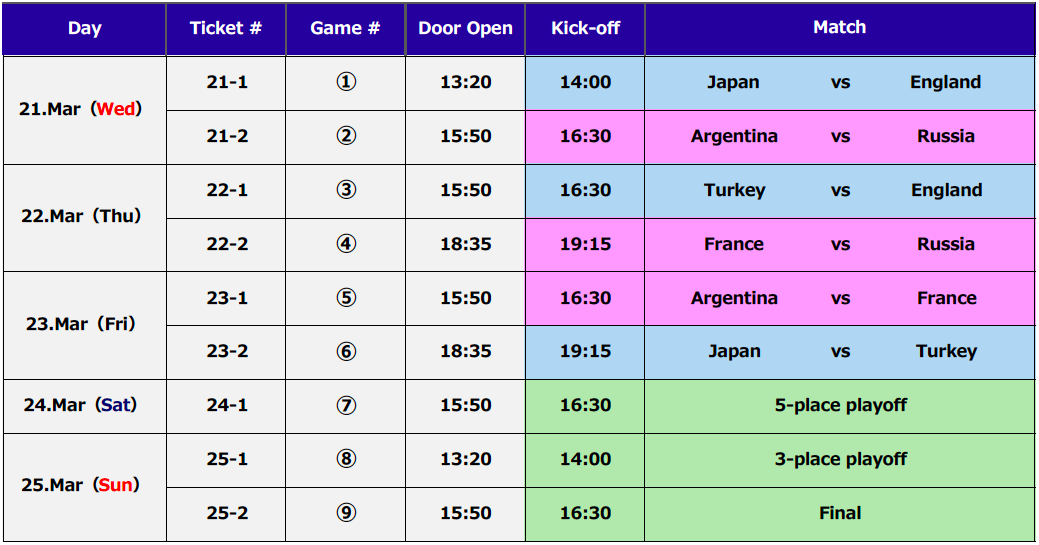1039x545 pixels.
Task: Select the Argentina vs Russia match row
Action: pyautogui.click(x=840, y=137)
